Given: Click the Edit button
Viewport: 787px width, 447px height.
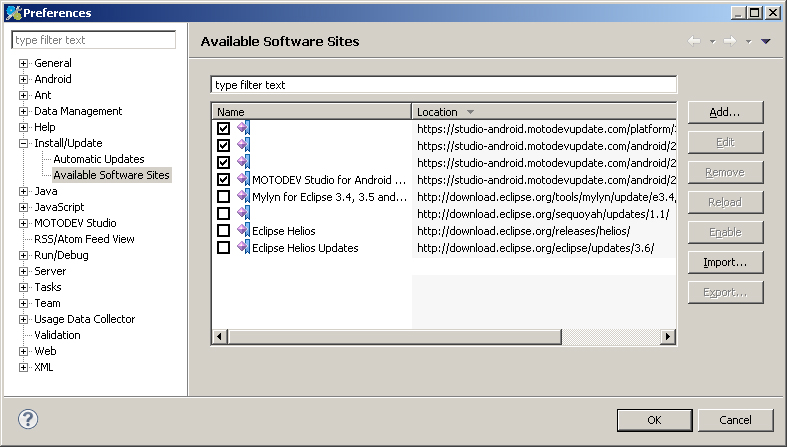Looking at the screenshot, I should click(x=725, y=142).
